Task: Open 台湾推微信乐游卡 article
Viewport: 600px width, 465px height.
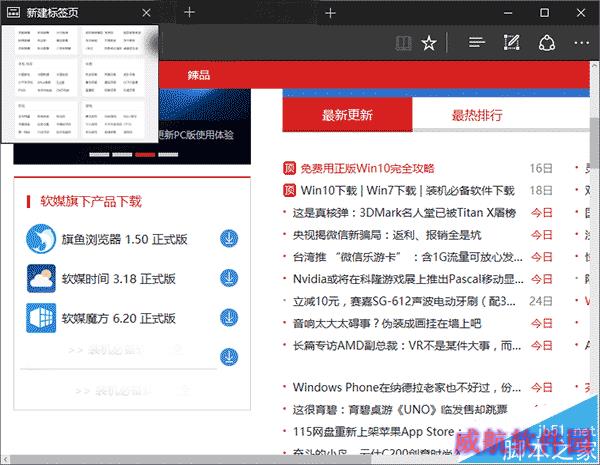Action: pyautogui.click(x=408, y=257)
